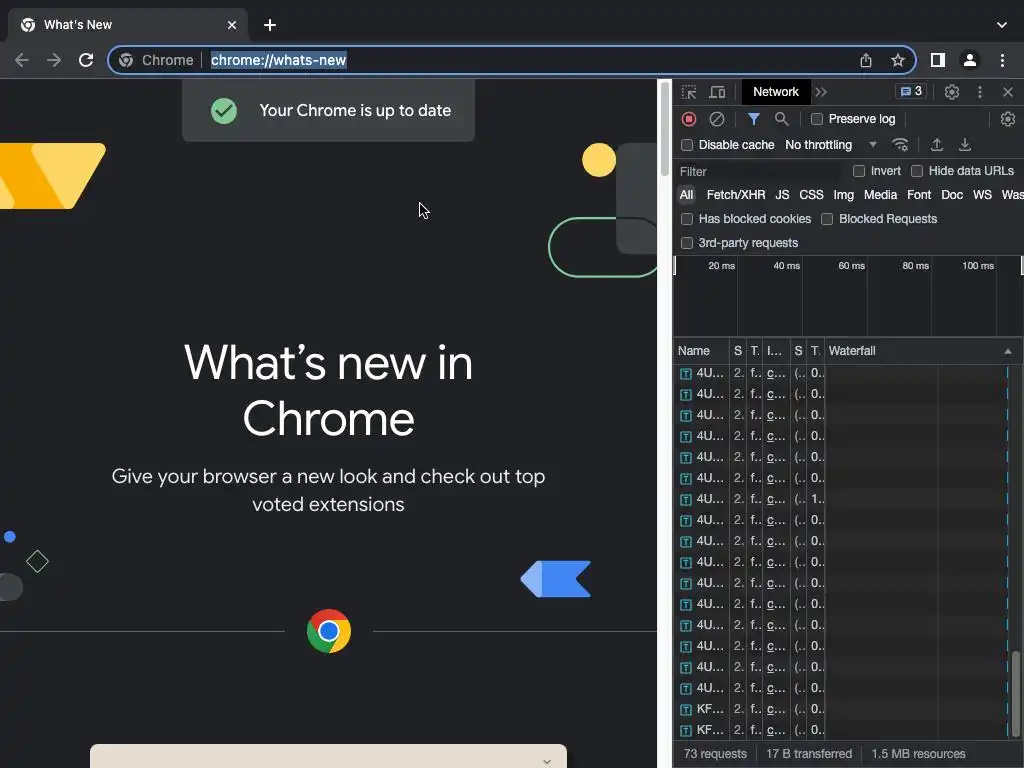Click the 1.5 MB resources status text
The width and height of the screenshot is (1024, 768).
click(x=918, y=754)
